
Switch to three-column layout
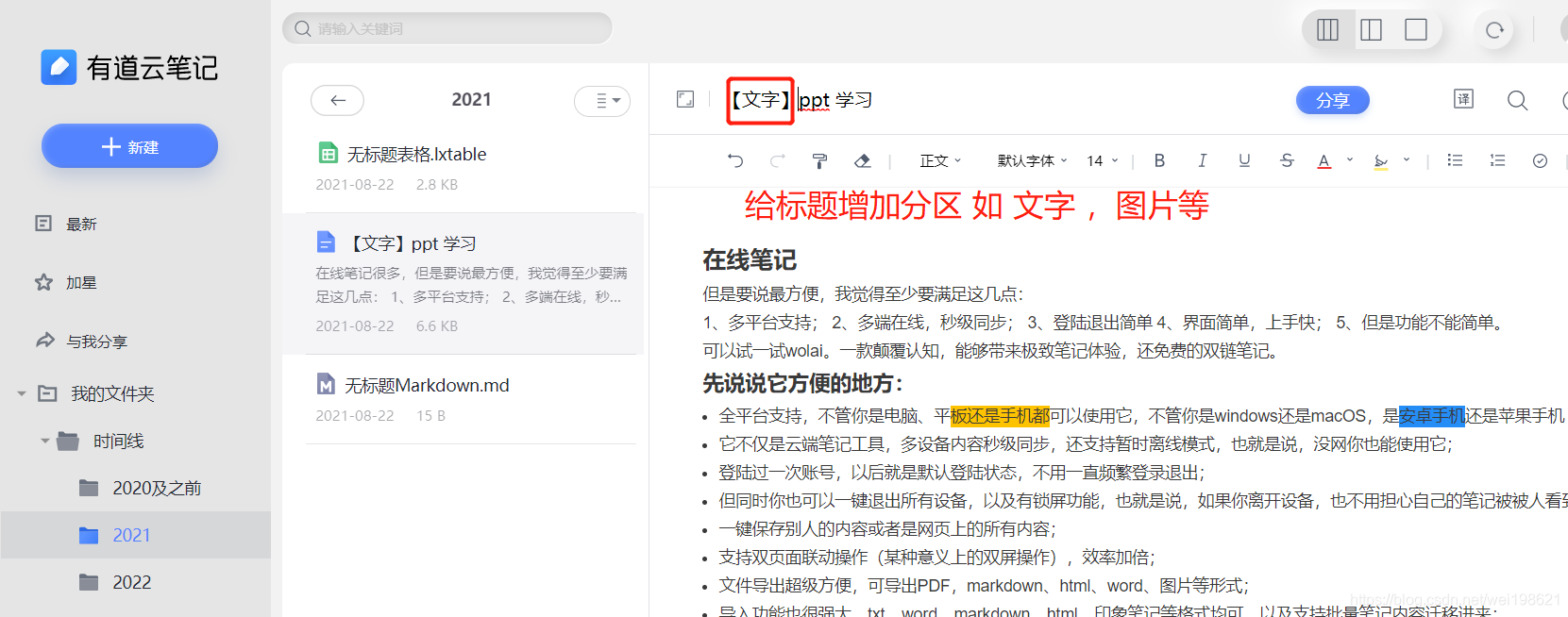coord(1327,29)
